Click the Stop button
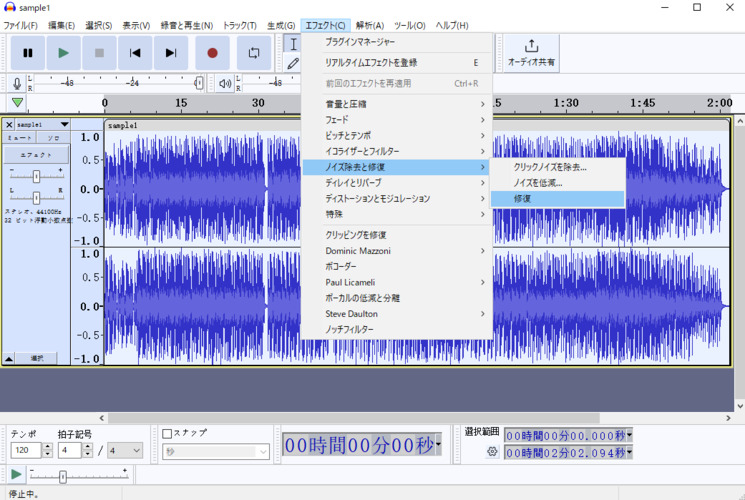745x500 pixels. point(99,53)
